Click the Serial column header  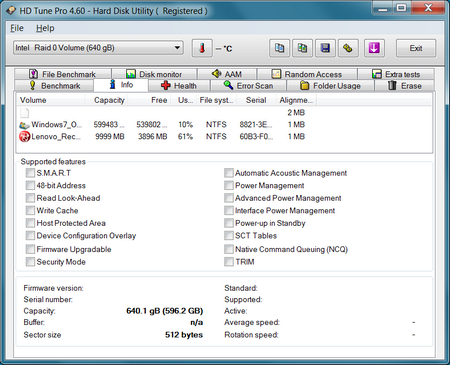pyautogui.click(x=256, y=100)
